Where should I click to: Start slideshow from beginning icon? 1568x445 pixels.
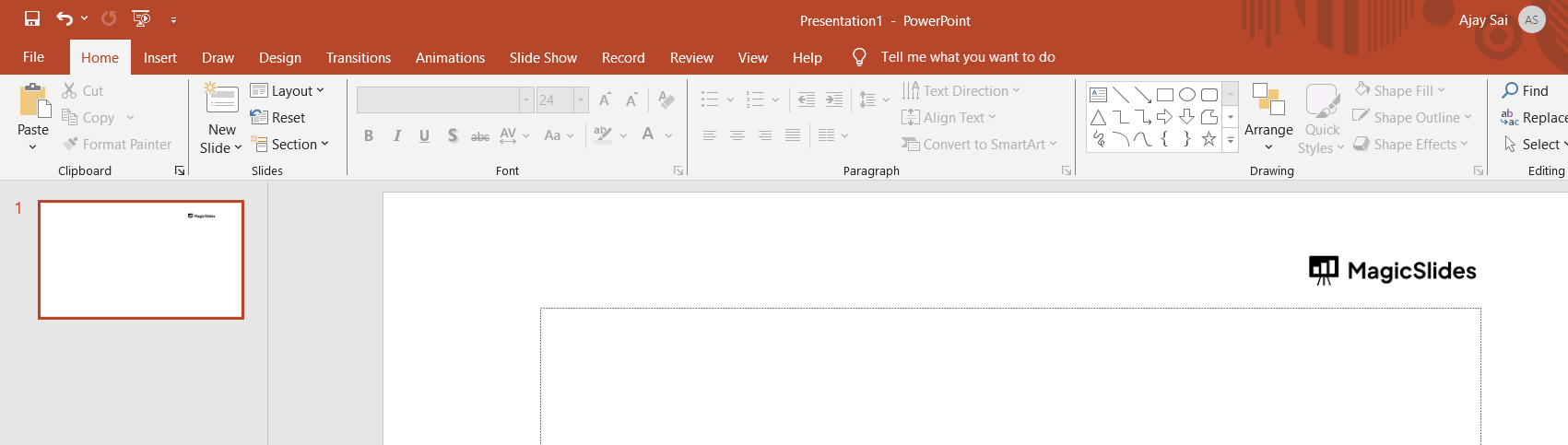tap(141, 18)
